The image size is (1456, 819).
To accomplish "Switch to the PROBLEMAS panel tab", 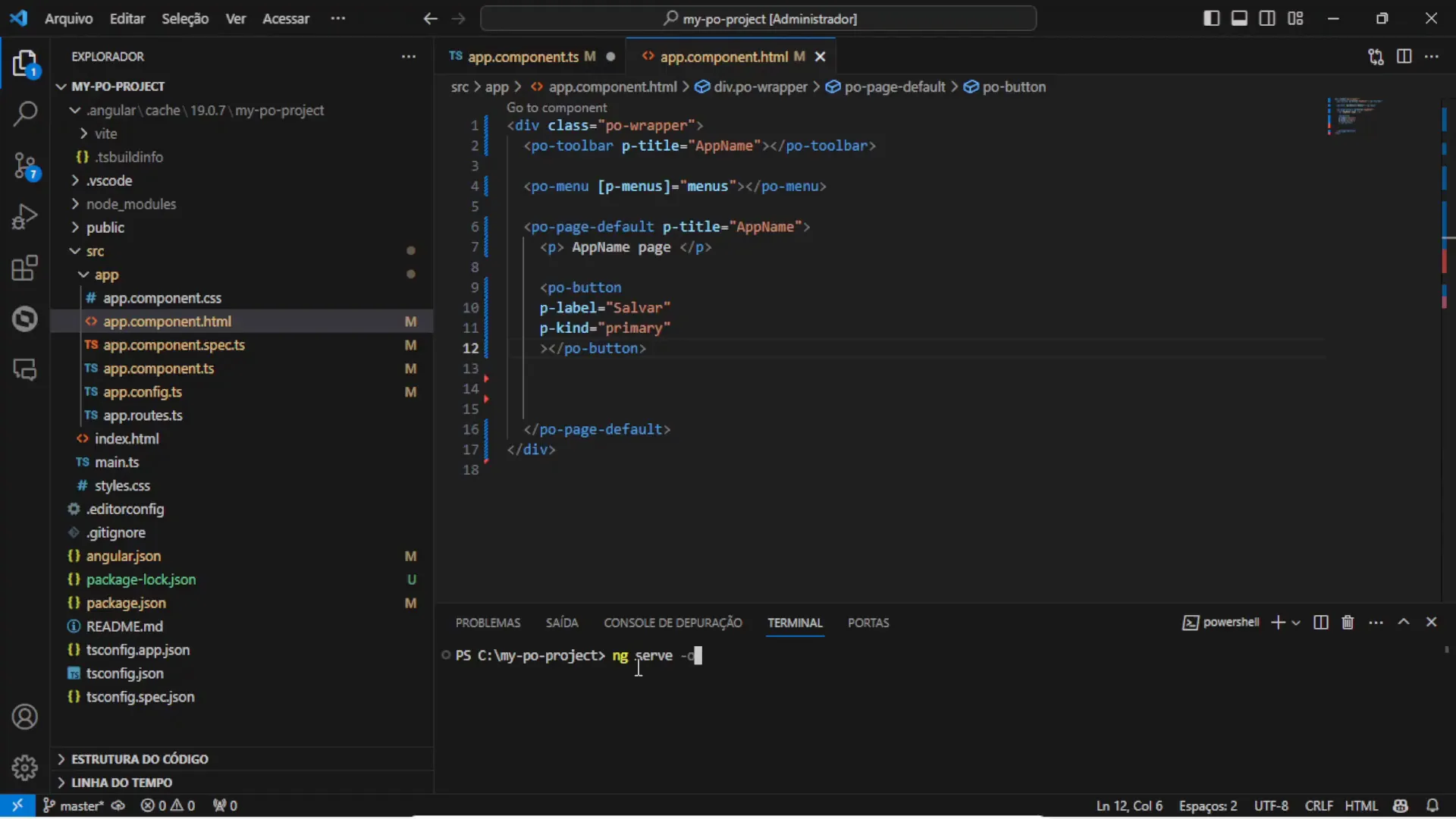I will coord(488,623).
